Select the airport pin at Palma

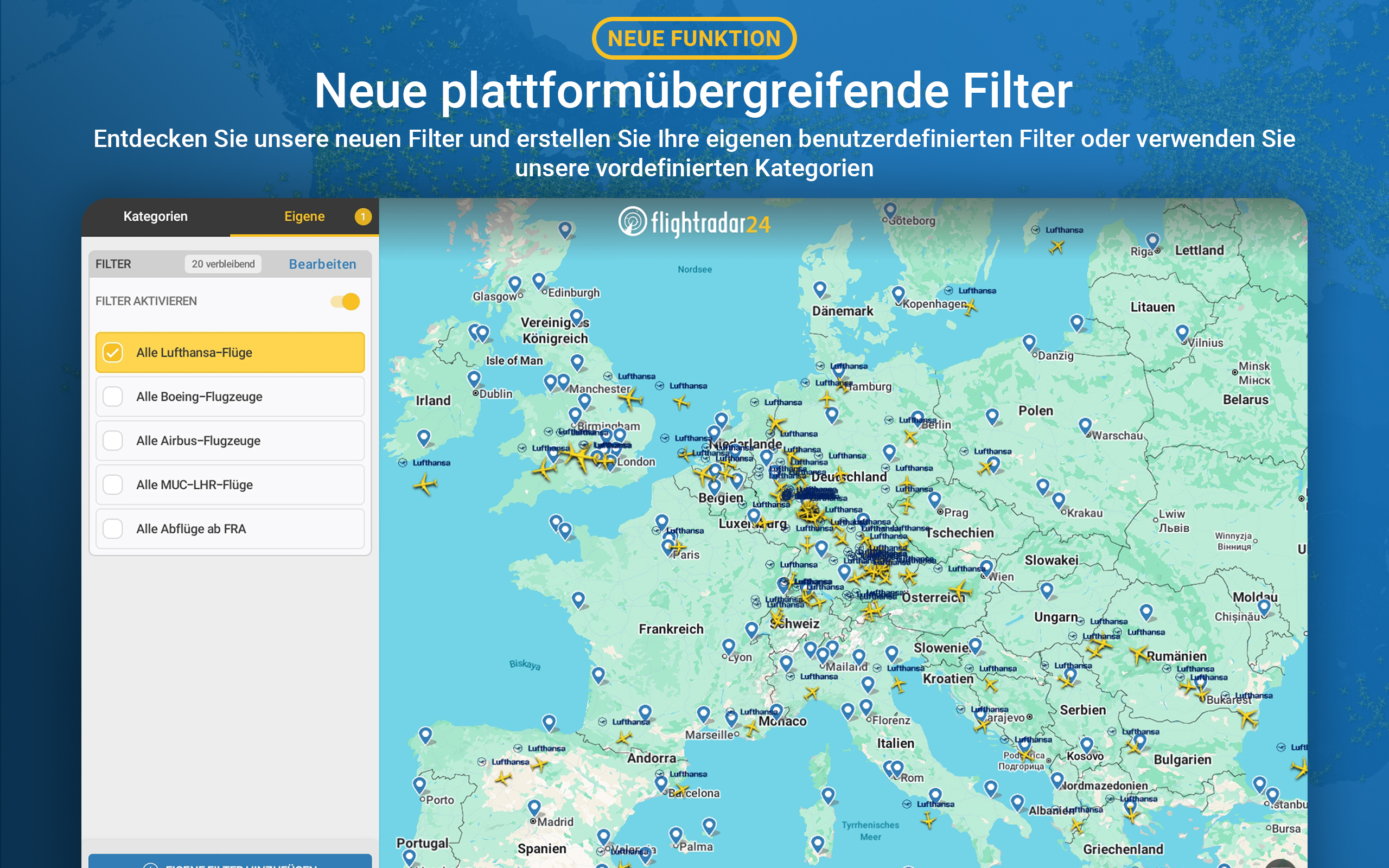click(676, 835)
